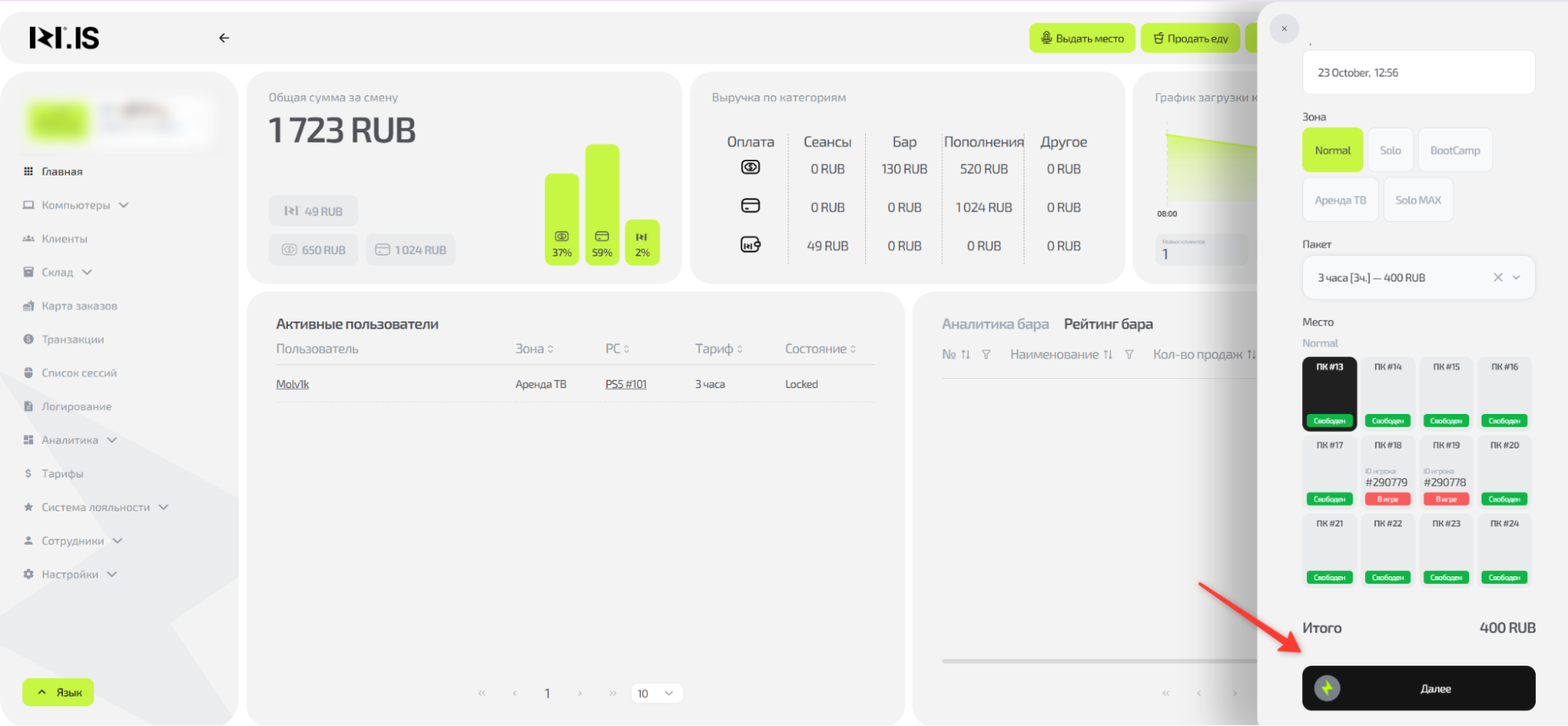This screenshot has height=726, width=1568.
Task: Open Карта заказов in sidebar
Action: coord(78,306)
